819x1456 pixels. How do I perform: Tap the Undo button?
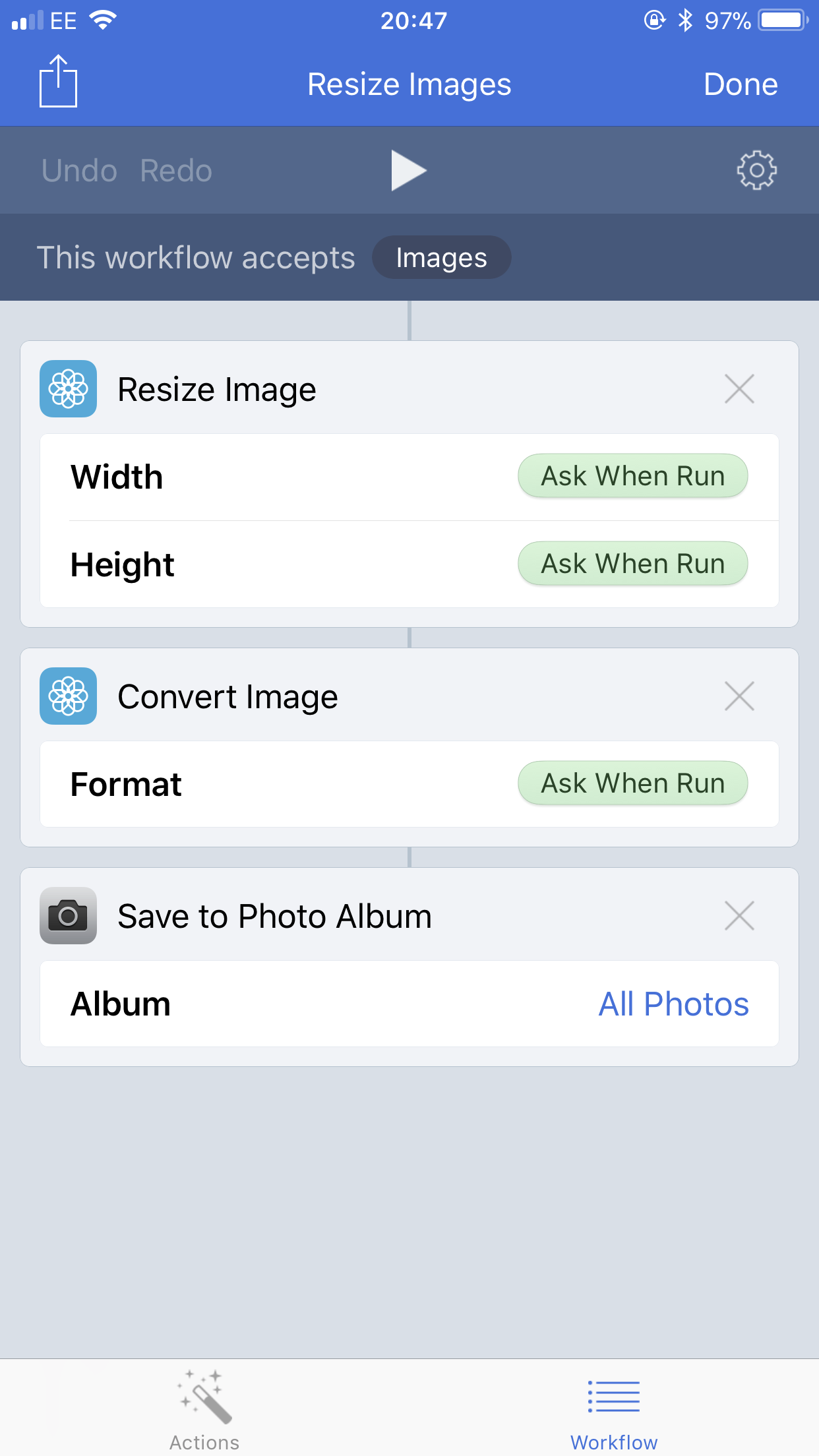(79, 170)
